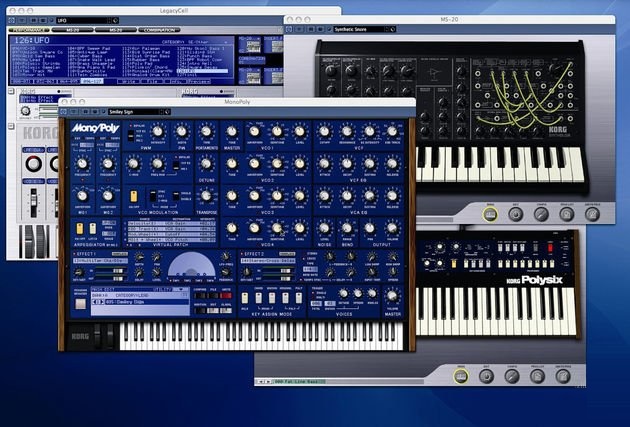Click the Edit round button in MS-20 window

tap(515, 215)
